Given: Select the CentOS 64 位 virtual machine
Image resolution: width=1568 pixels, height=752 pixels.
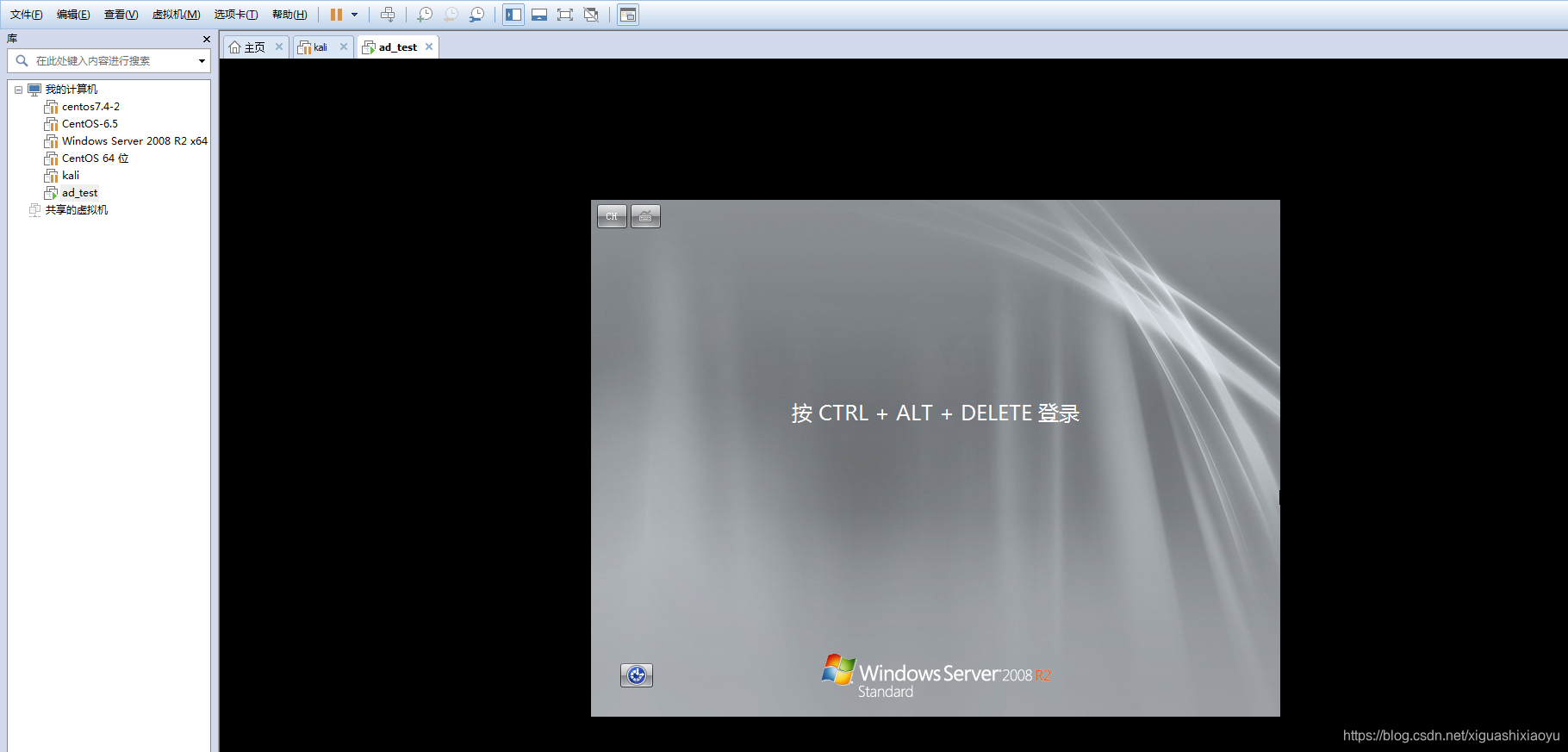Looking at the screenshot, I should [95, 158].
